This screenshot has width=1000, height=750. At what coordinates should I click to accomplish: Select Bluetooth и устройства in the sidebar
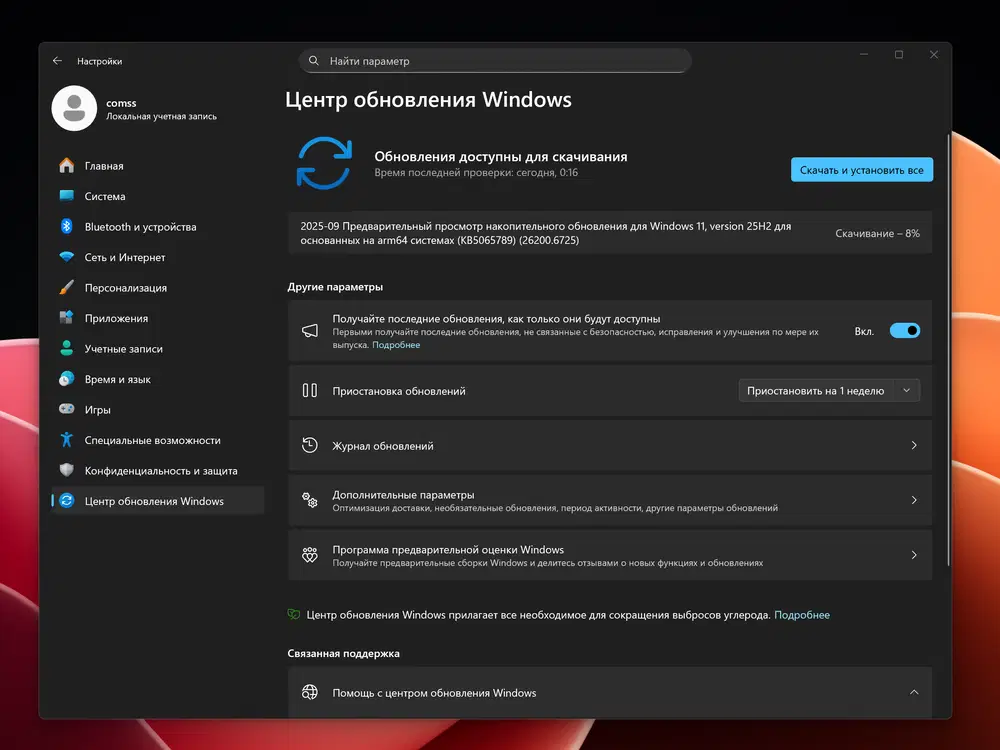click(158, 226)
